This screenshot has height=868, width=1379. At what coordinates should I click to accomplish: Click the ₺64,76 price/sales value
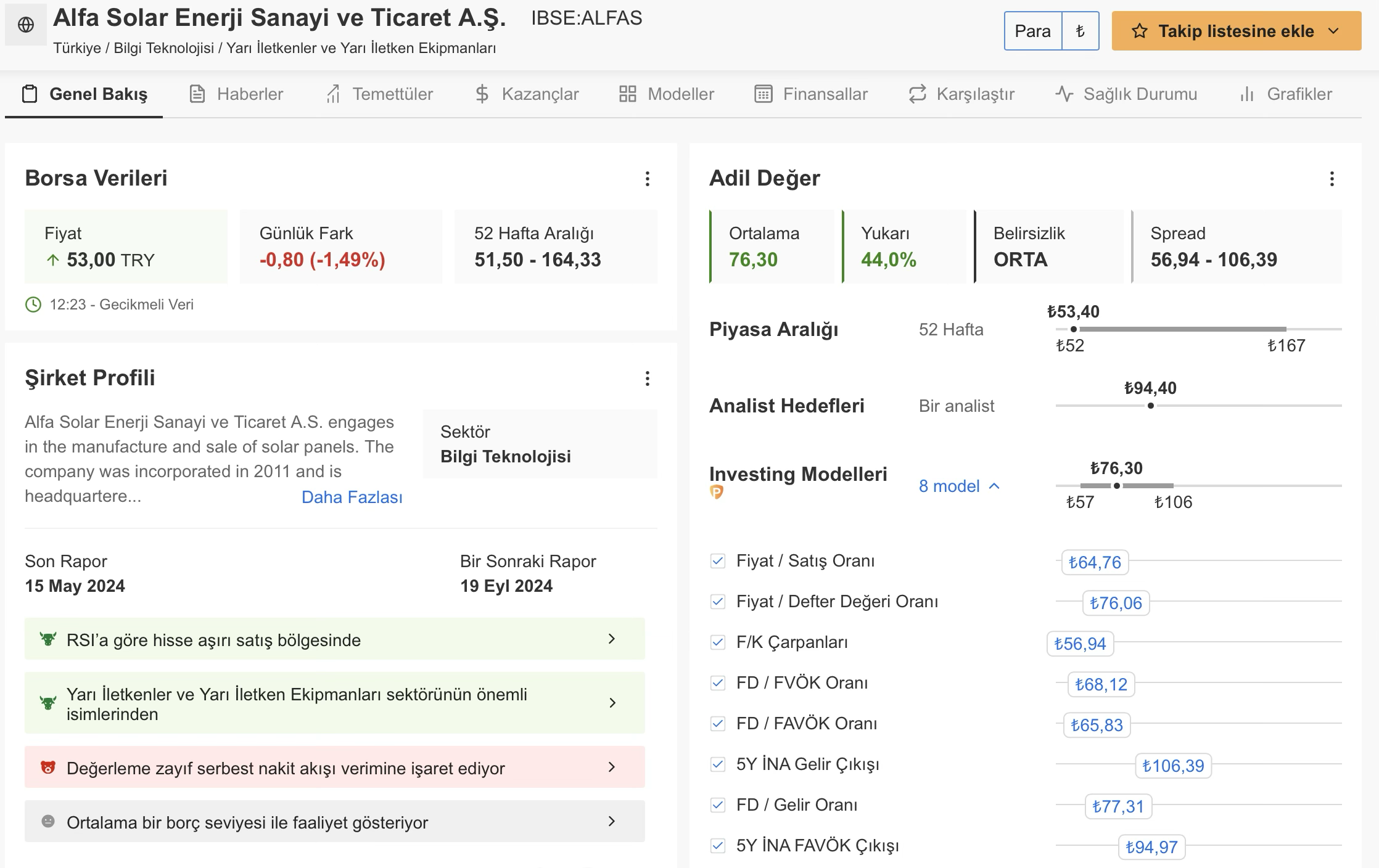(x=1095, y=562)
